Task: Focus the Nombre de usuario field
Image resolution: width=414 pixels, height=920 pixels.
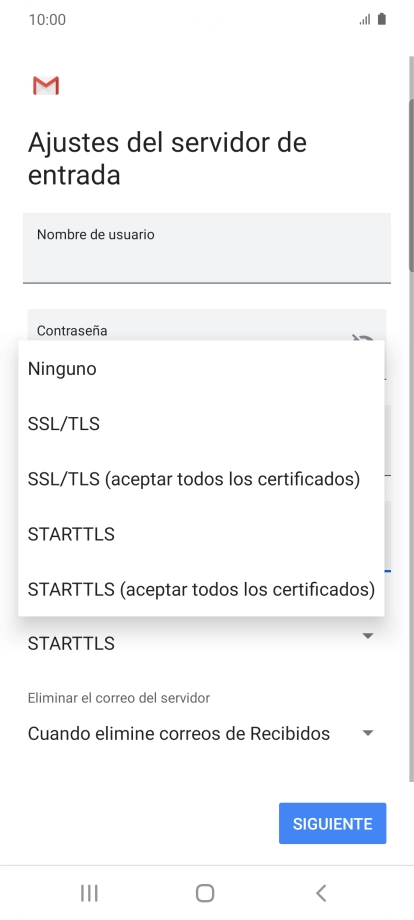Action: pos(207,248)
